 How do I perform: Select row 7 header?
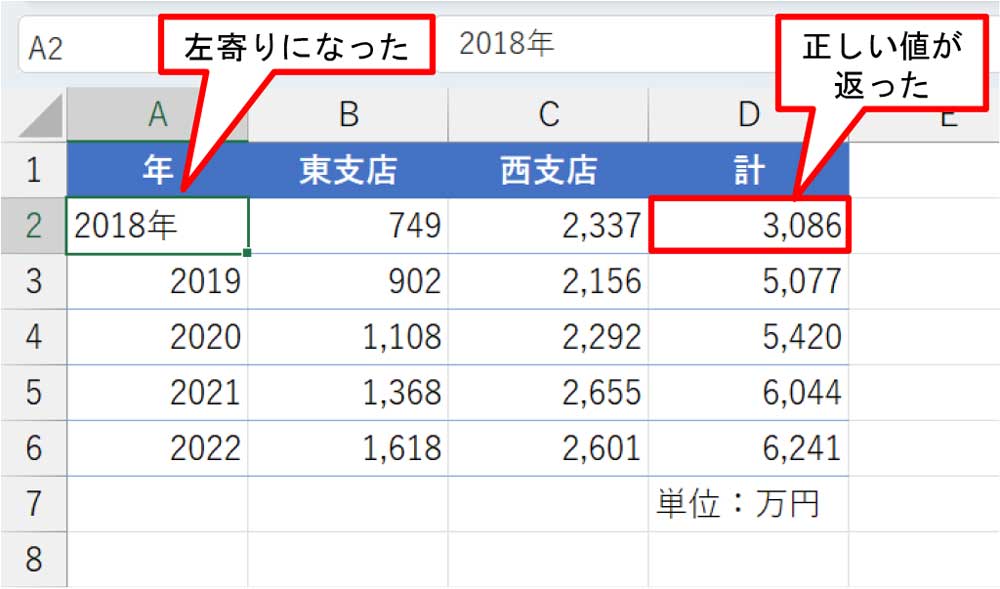click(33, 504)
